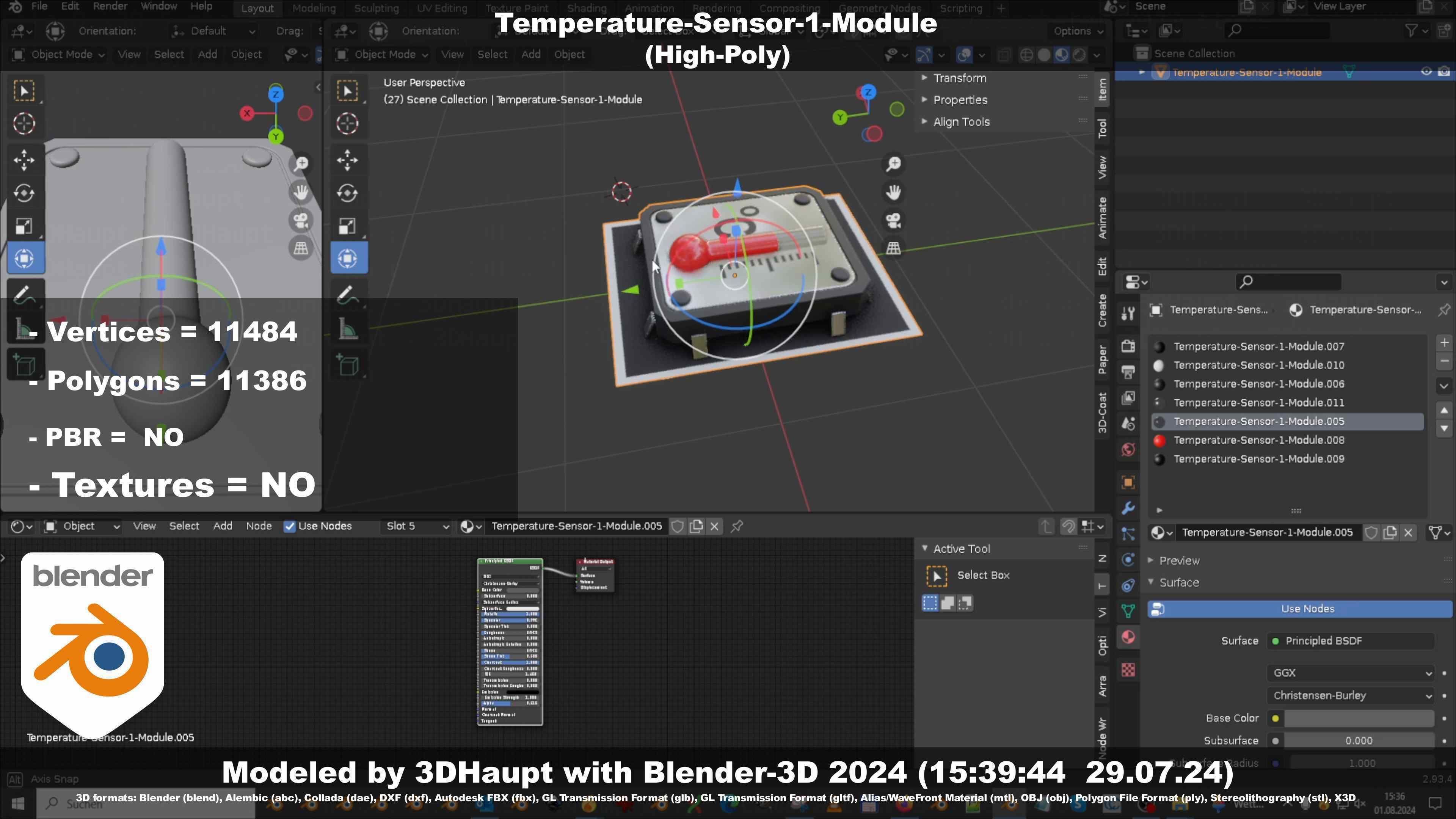Switch perspective/orthographic grid icon in main viewport
Image resolution: width=1456 pixels, height=819 pixels.
[894, 248]
